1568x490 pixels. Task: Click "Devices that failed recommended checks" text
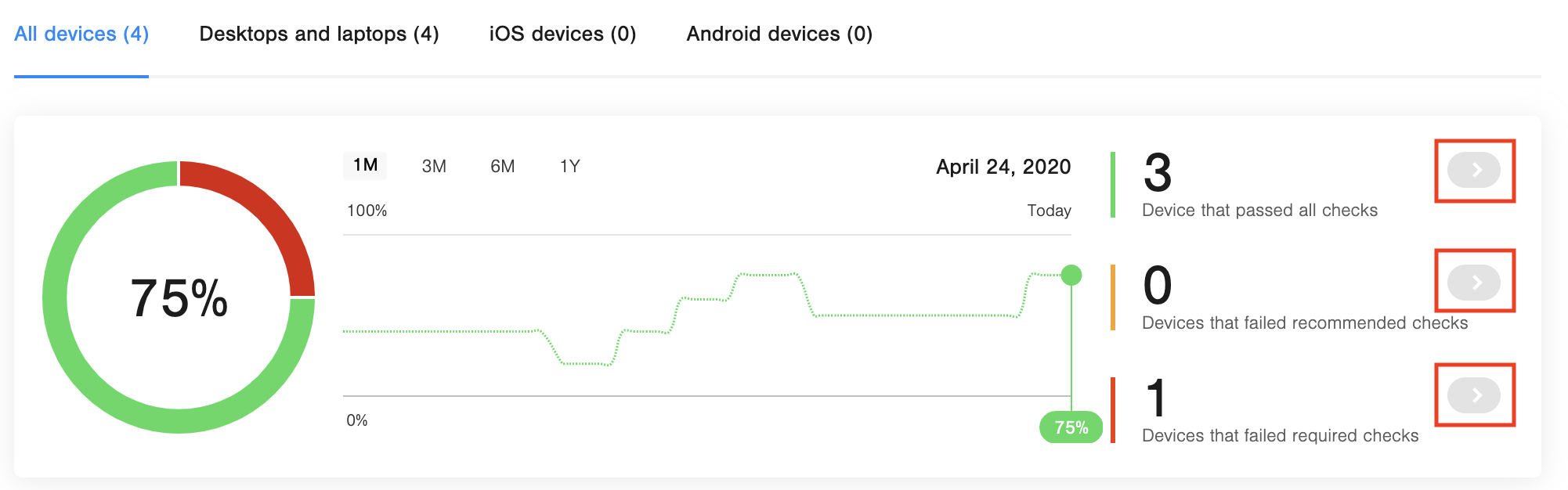coord(1305,323)
